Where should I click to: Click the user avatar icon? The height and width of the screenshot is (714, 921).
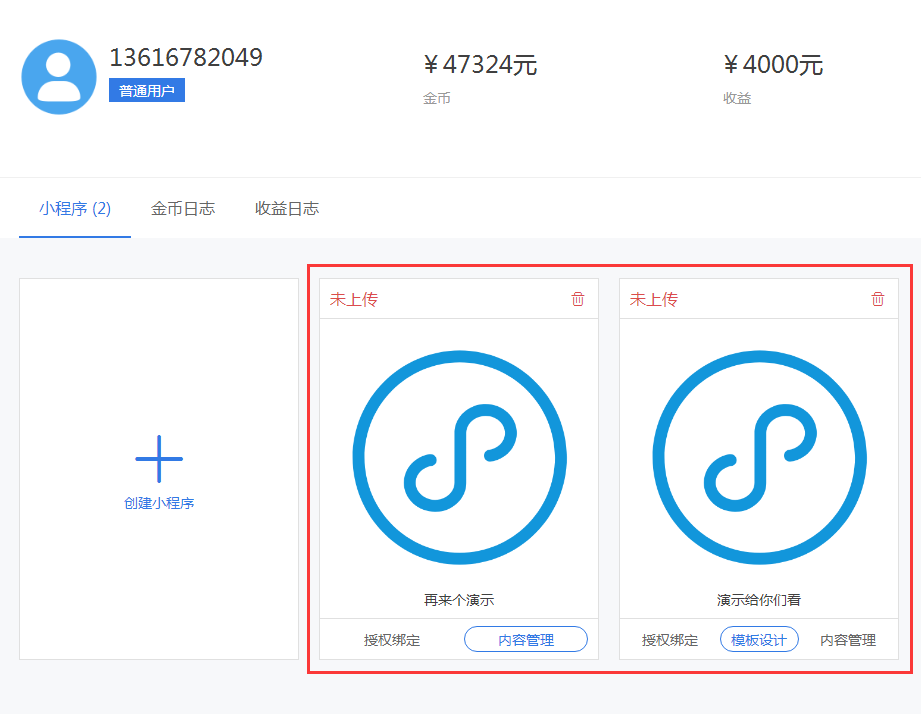[59, 77]
